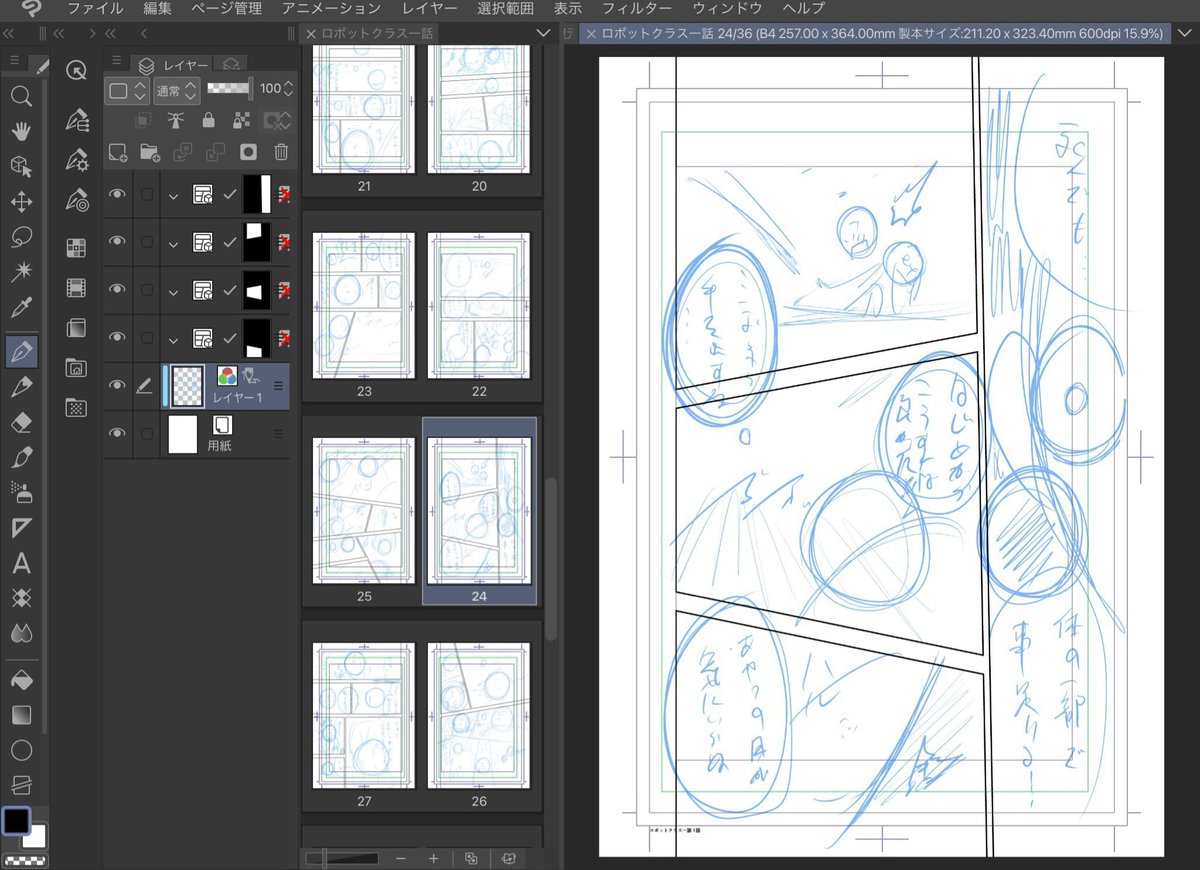The height and width of the screenshot is (870, 1200).
Task: Select the Airbrush spray tool
Action: 20,492
